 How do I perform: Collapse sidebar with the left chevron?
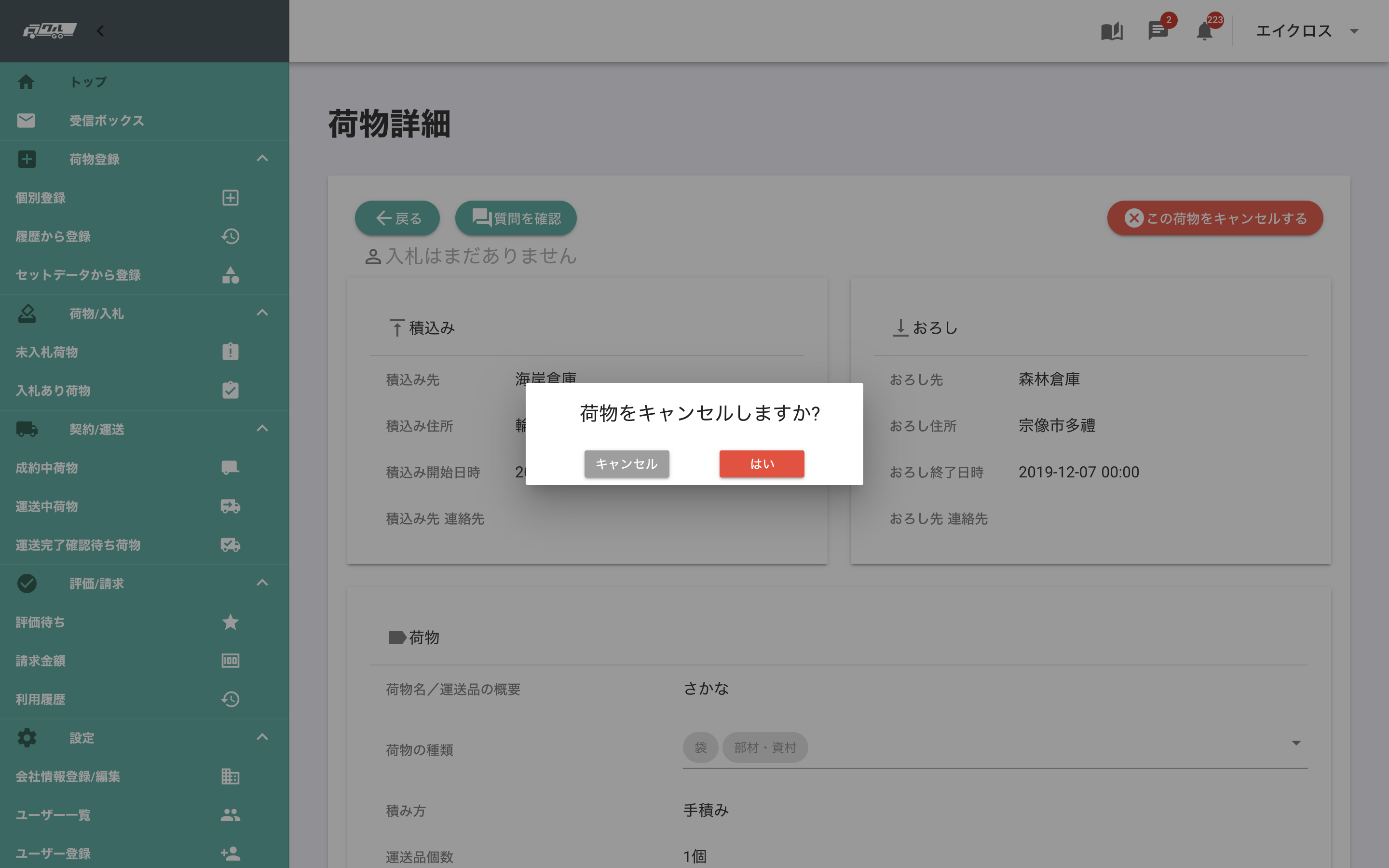click(x=100, y=31)
